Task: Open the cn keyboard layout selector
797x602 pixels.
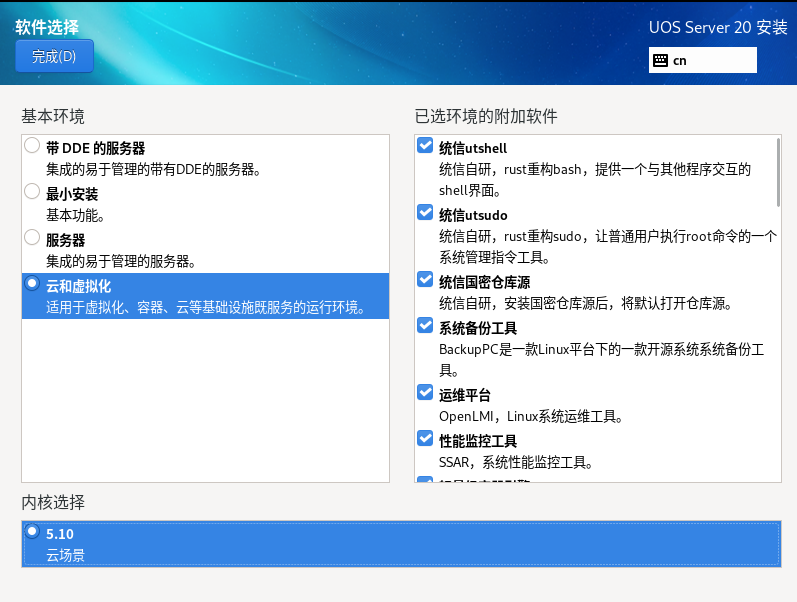Action: [702, 60]
